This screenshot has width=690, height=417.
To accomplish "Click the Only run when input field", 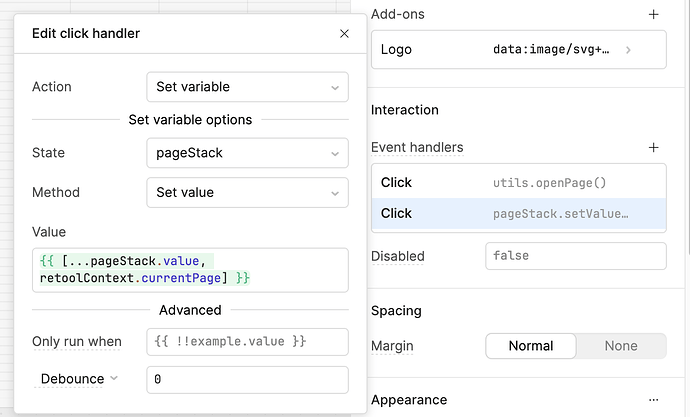I will click(x=247, y=341).
